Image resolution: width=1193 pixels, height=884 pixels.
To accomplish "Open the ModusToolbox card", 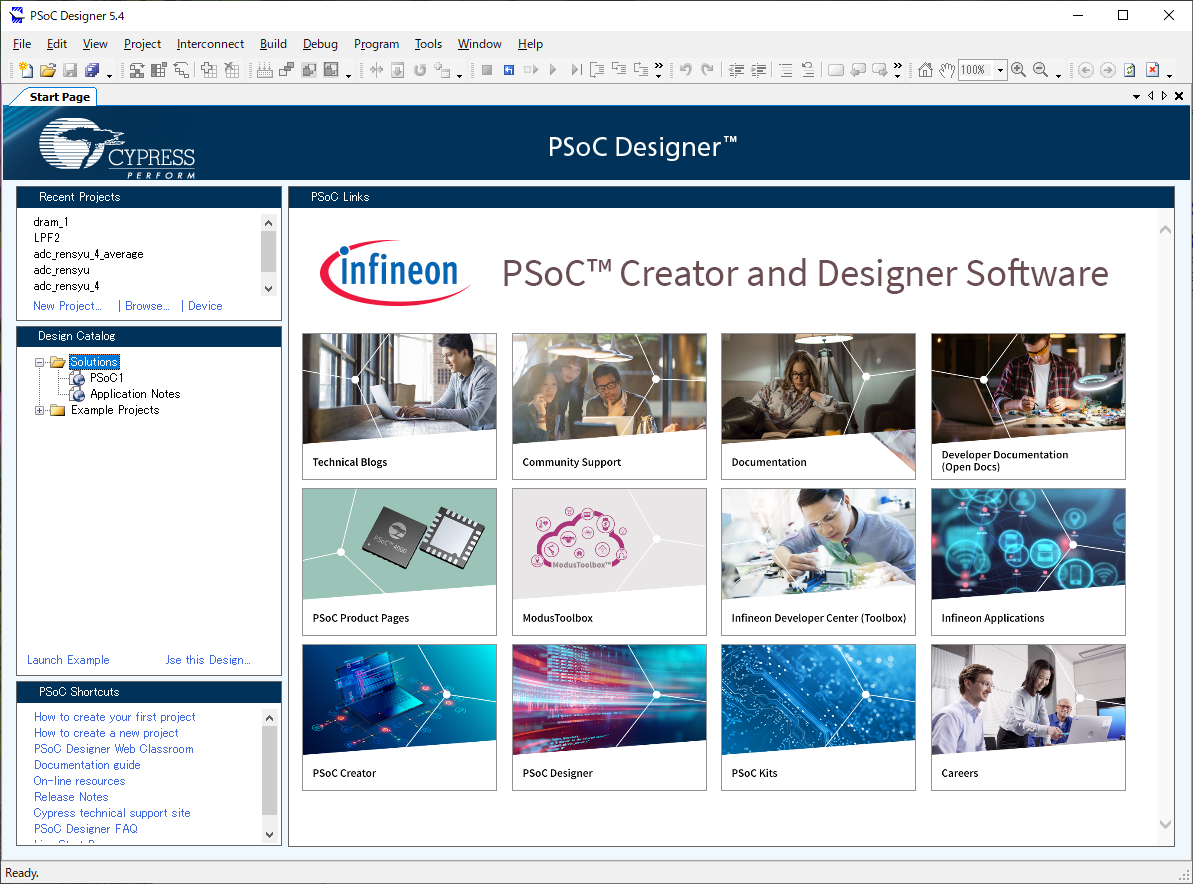I will [609, 561].
